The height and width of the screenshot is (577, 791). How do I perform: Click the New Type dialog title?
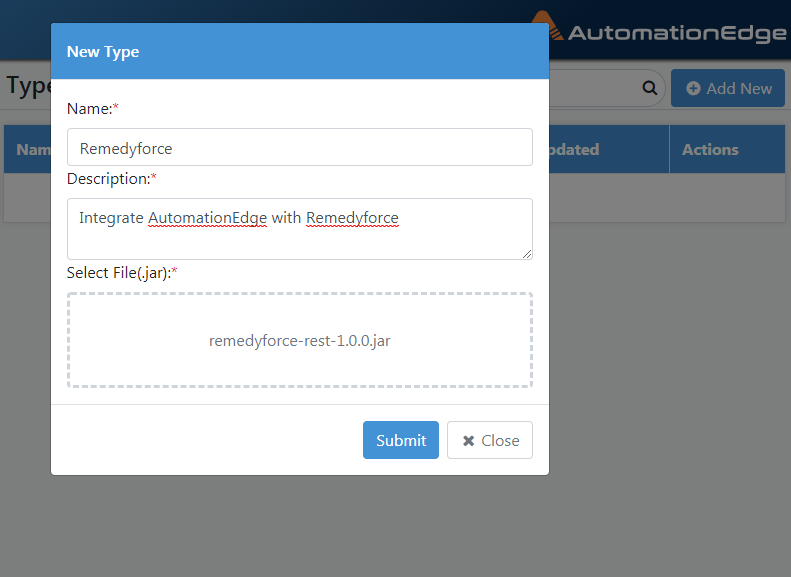point(103,52)
